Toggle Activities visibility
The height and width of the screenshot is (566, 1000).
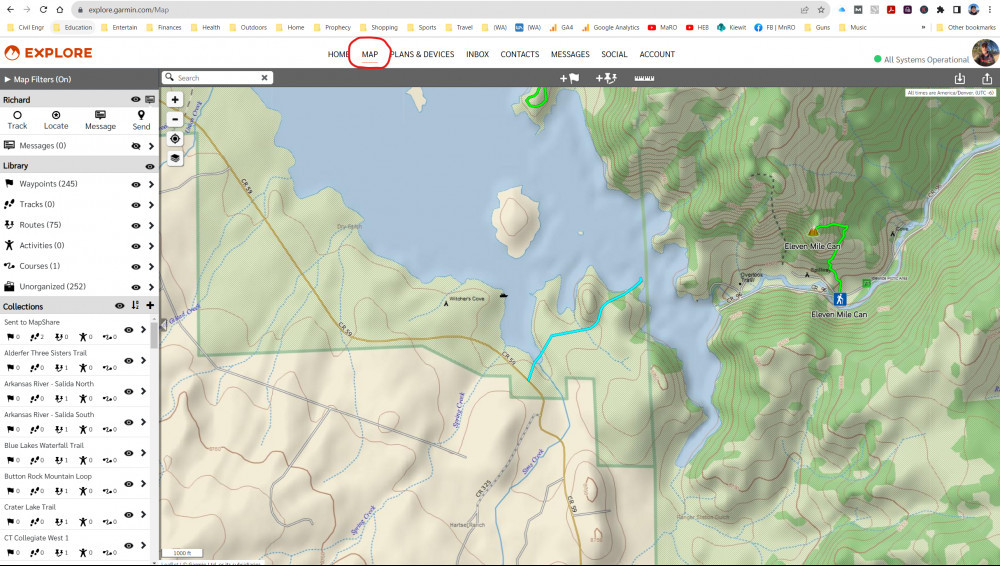(x=135, y=246)
